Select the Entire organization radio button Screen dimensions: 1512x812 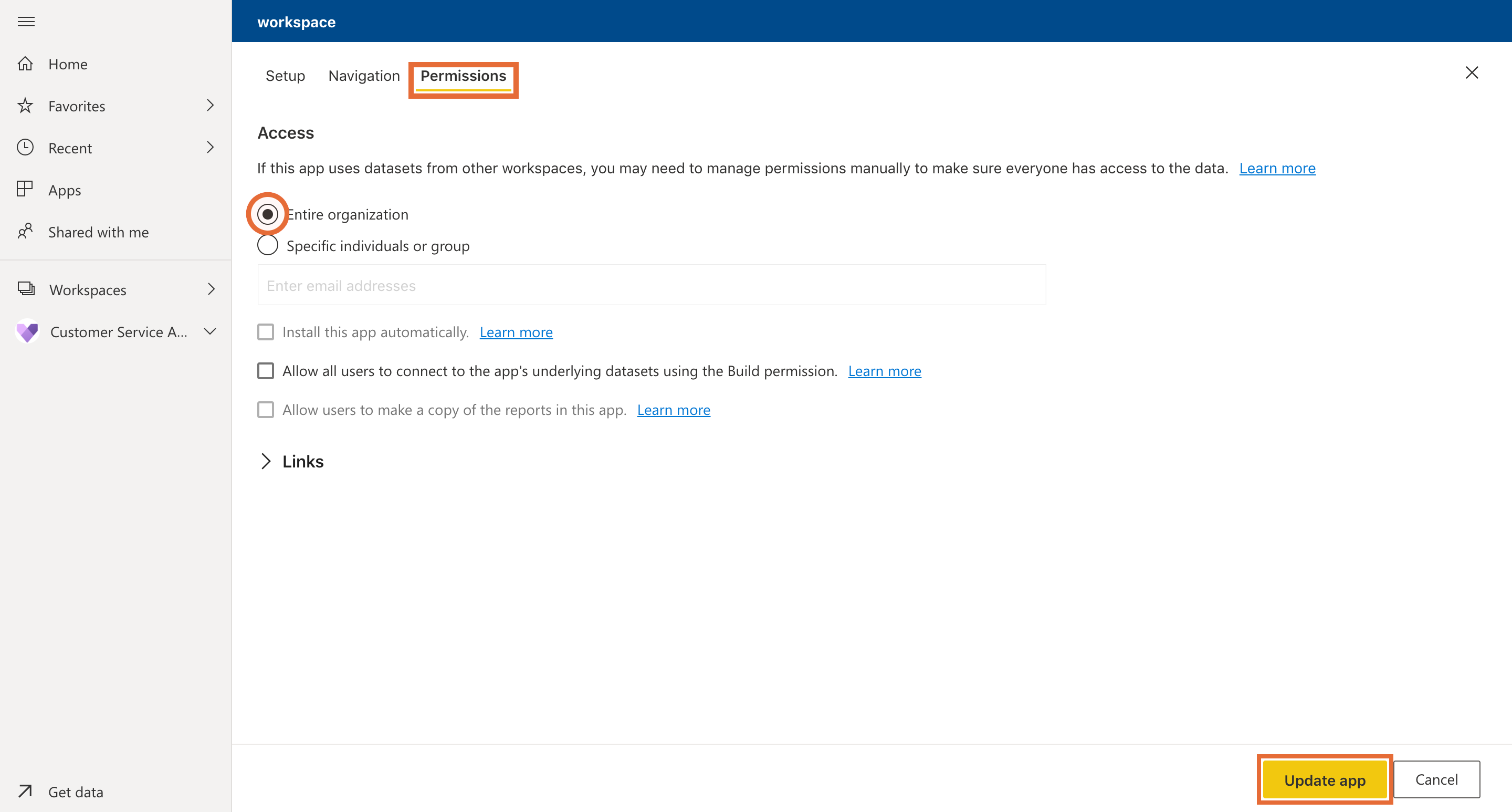pos(268,213)
